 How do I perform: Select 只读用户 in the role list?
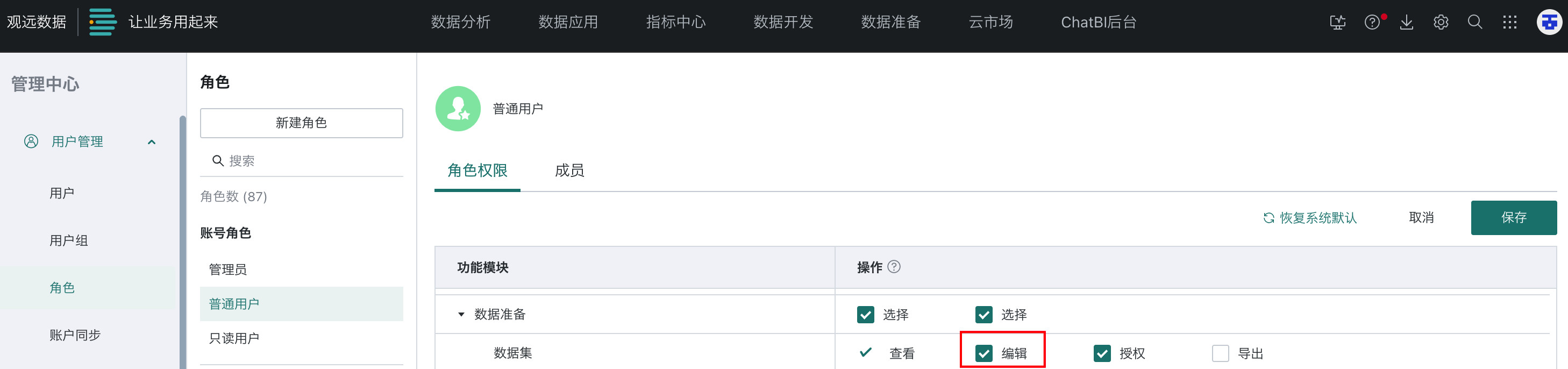click(234, 338)
